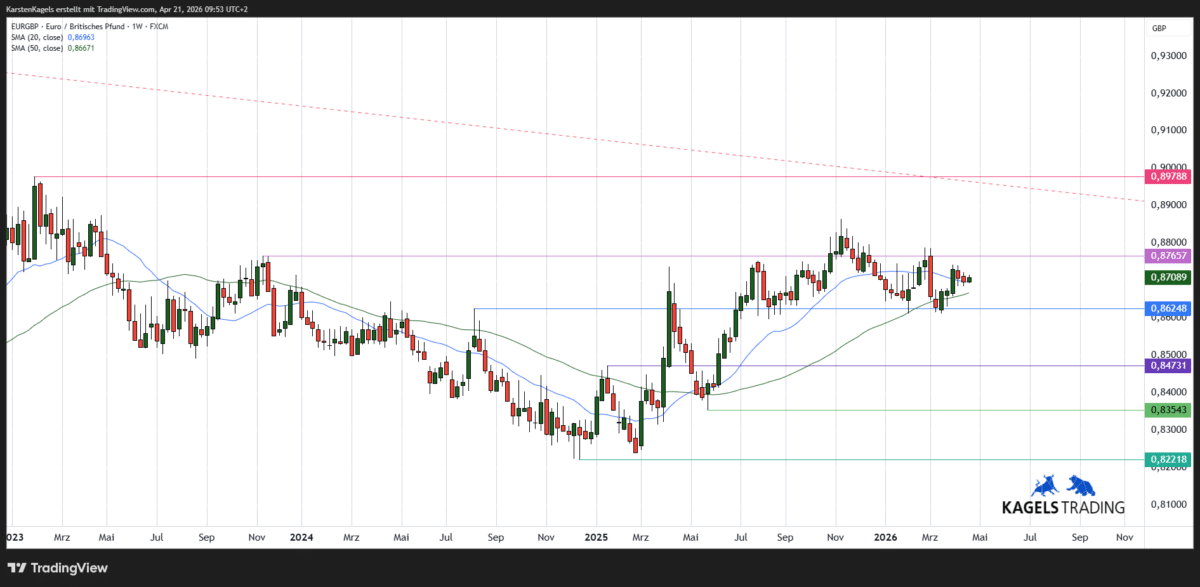Click the 2025 label on the time axis

click(x=597, y=537)
